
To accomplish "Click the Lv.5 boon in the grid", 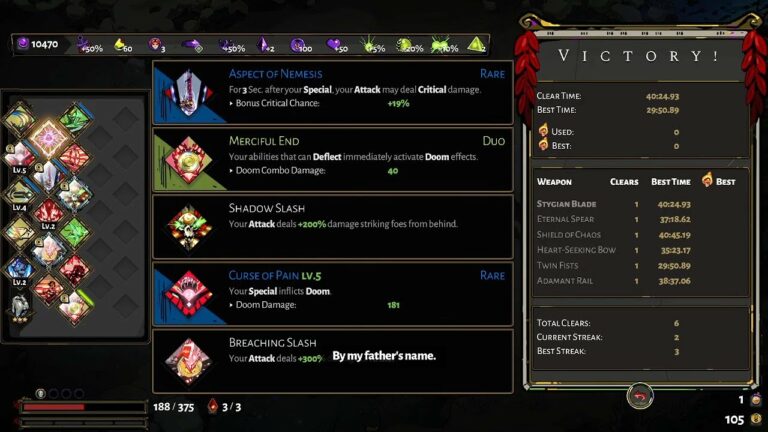I will [20, 156].
